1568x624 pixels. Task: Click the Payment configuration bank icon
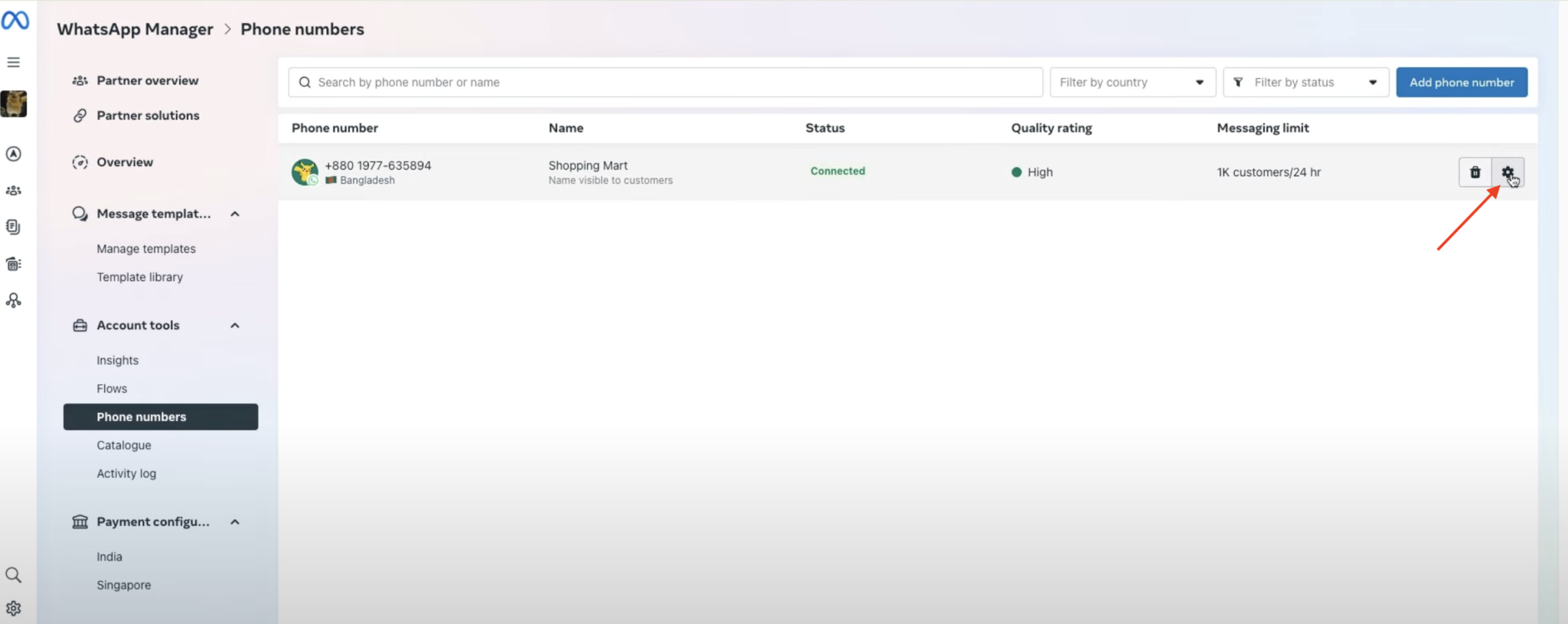pyautogui.click(x=80, y=522)
